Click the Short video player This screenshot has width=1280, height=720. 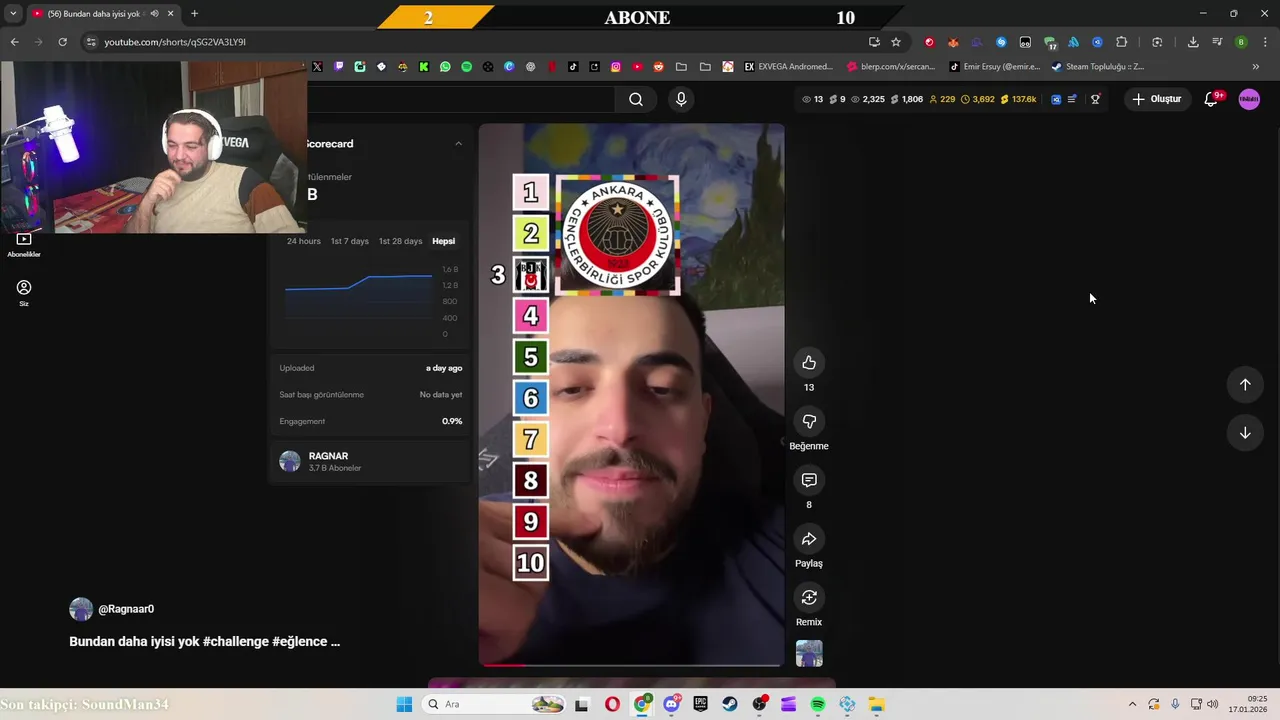[x=632, y=395]
